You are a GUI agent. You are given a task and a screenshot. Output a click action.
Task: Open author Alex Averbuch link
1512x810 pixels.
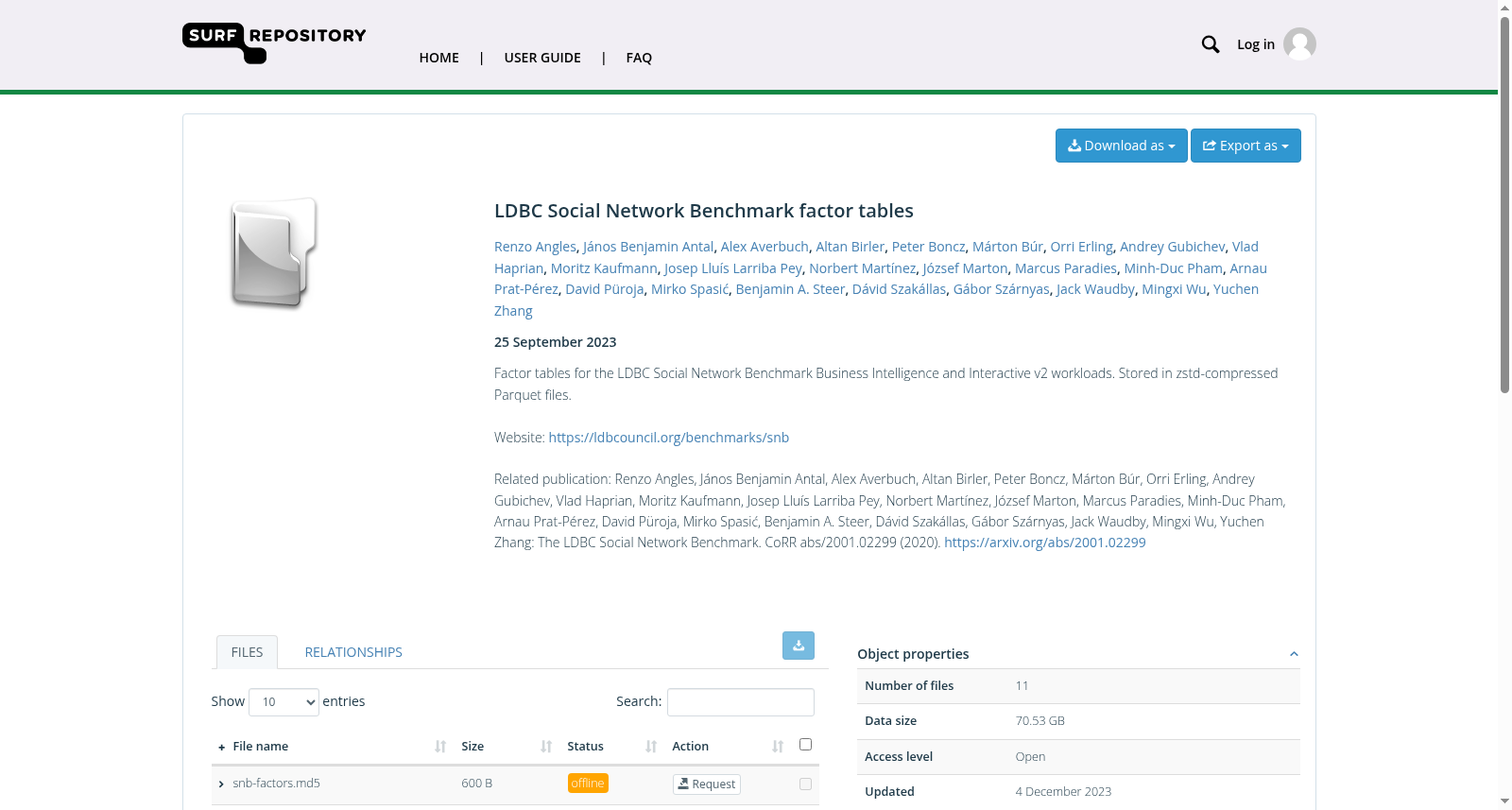tap(765, 247)
